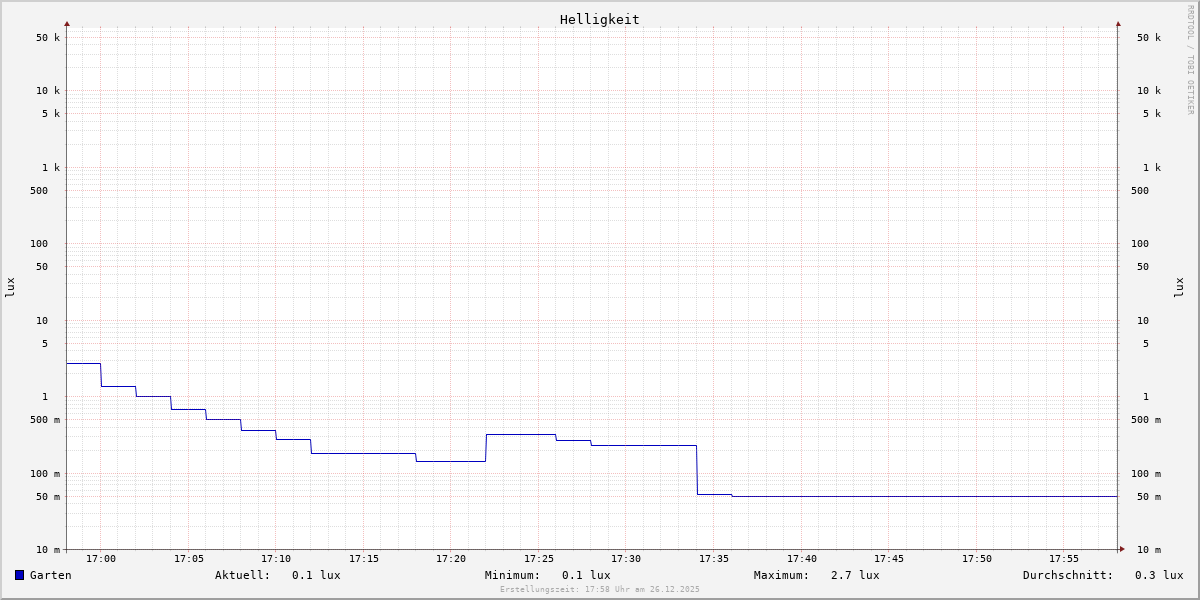Viewport: 1200px width, 600px height.
Task: Click the Erstellungszeit timestamp footer text
Action: click(x=600, y=590)
